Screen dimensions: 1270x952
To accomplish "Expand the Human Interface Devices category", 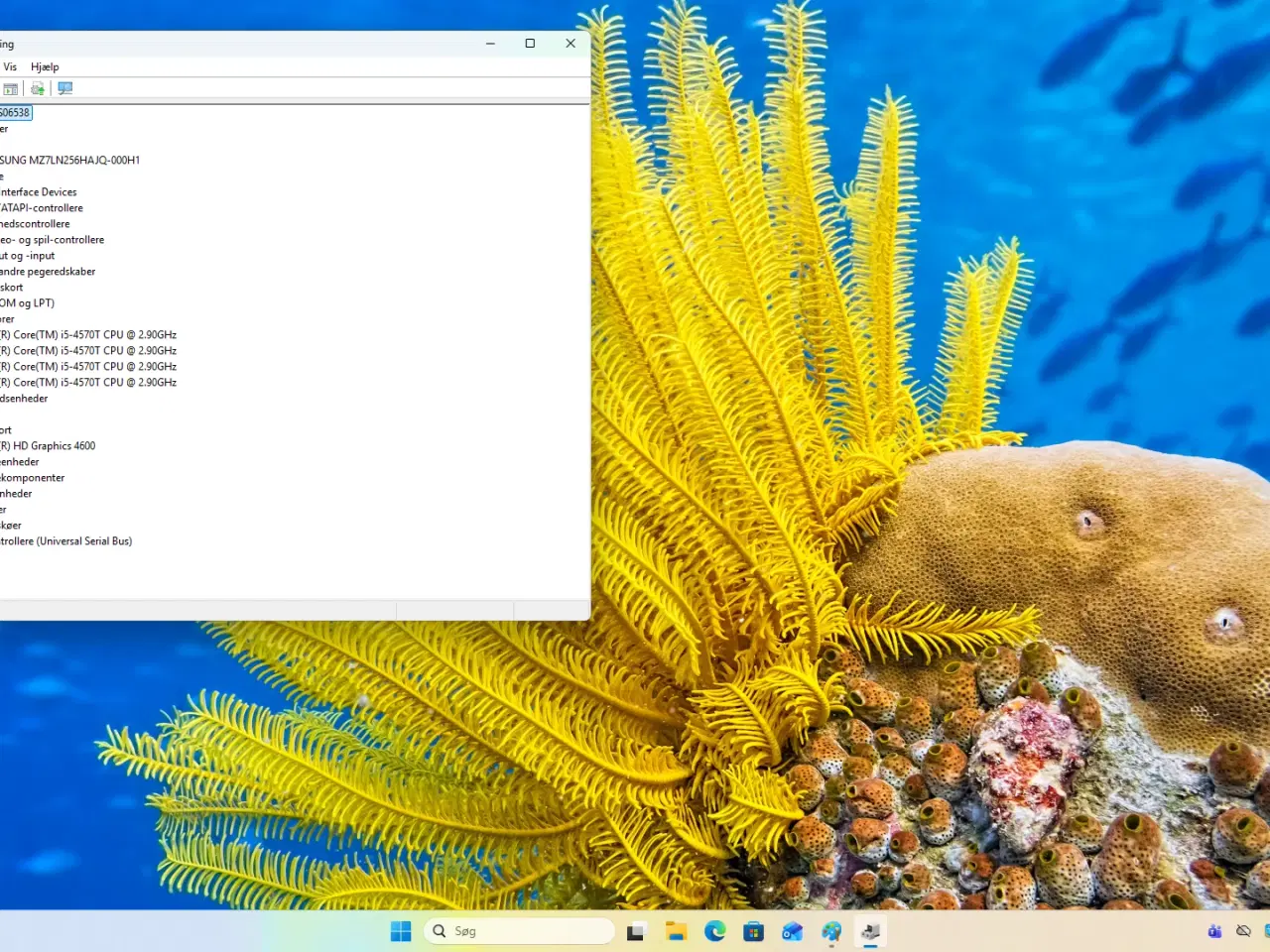I will pos(40,191).
